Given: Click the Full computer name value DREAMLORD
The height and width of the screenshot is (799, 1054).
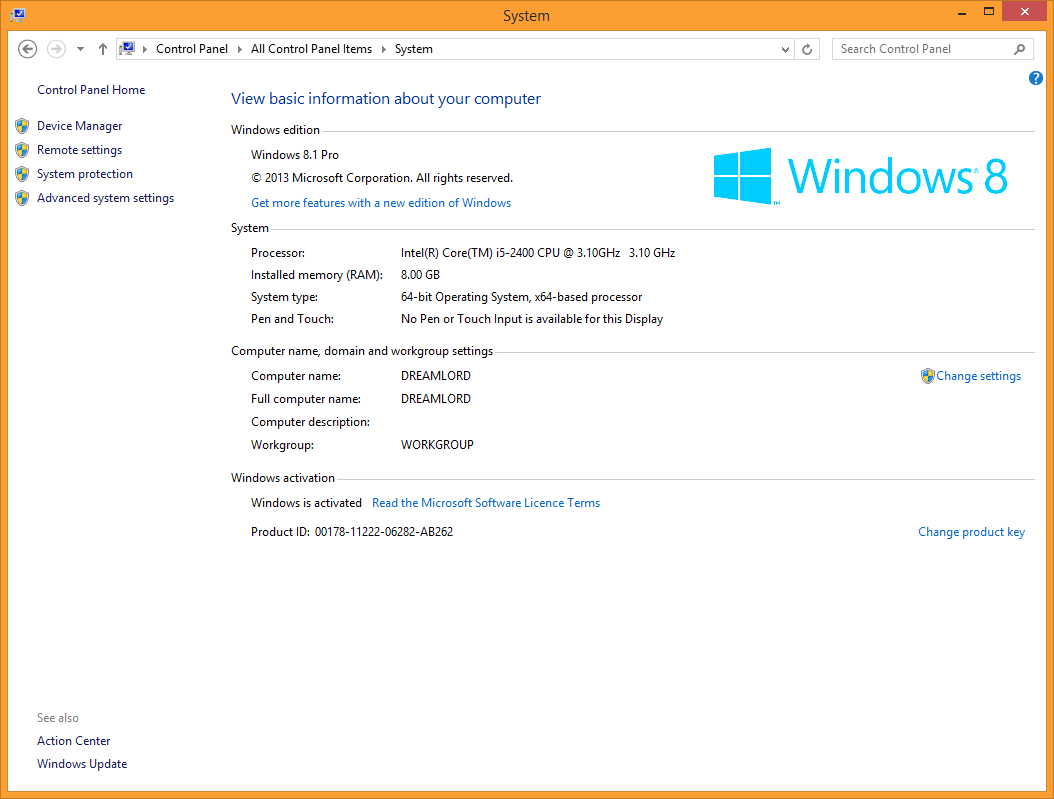Looking at the screenshot, I should pos(436,398).
